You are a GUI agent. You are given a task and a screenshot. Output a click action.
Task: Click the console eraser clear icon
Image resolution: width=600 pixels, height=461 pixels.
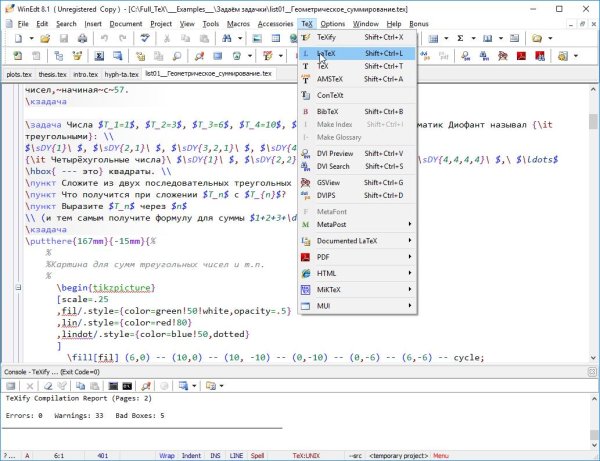48,386
